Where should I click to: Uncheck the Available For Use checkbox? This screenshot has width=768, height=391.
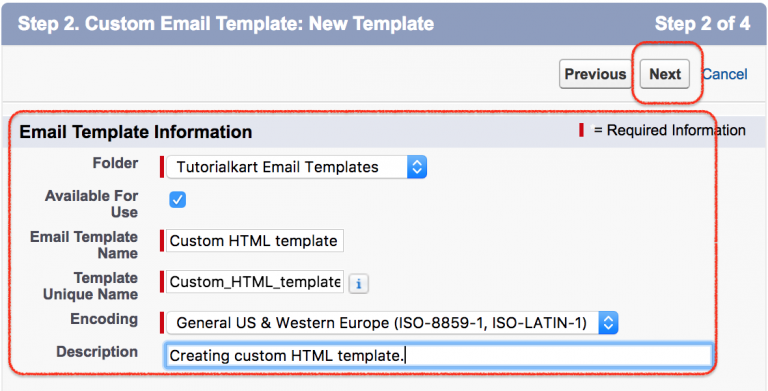click(178, 199)
